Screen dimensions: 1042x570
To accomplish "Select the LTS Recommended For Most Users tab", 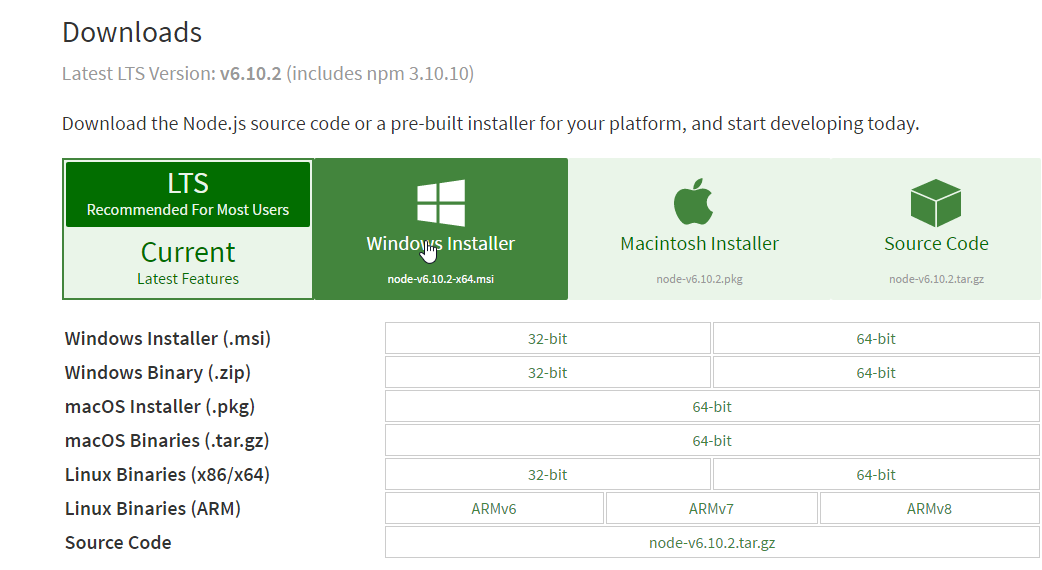I will [x=188, y=194].
